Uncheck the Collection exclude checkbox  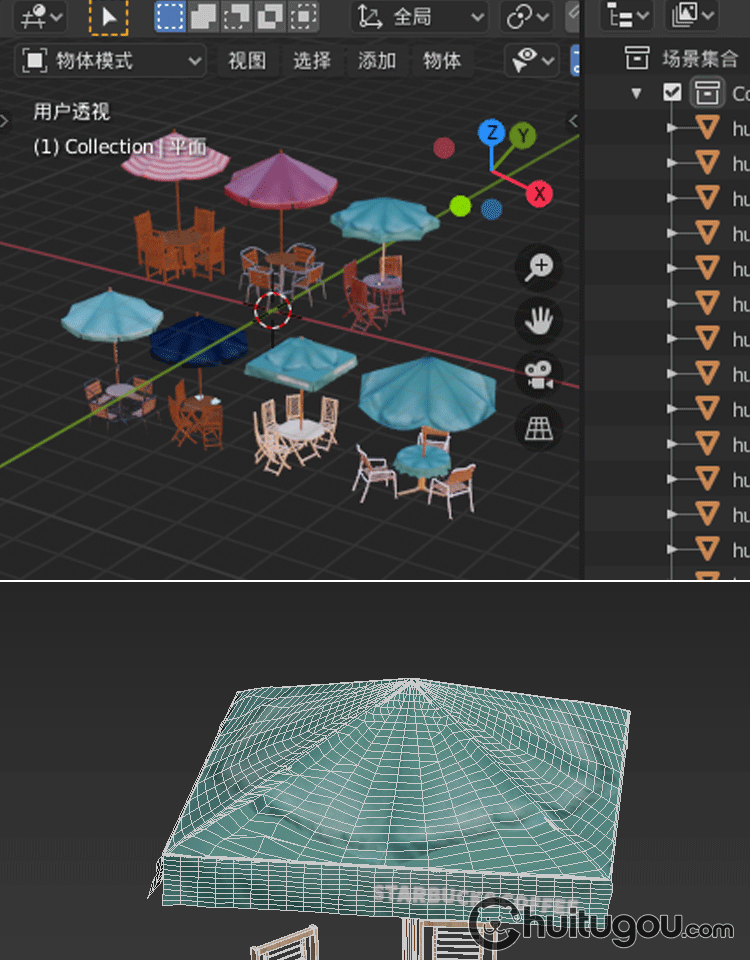[673, 93]
